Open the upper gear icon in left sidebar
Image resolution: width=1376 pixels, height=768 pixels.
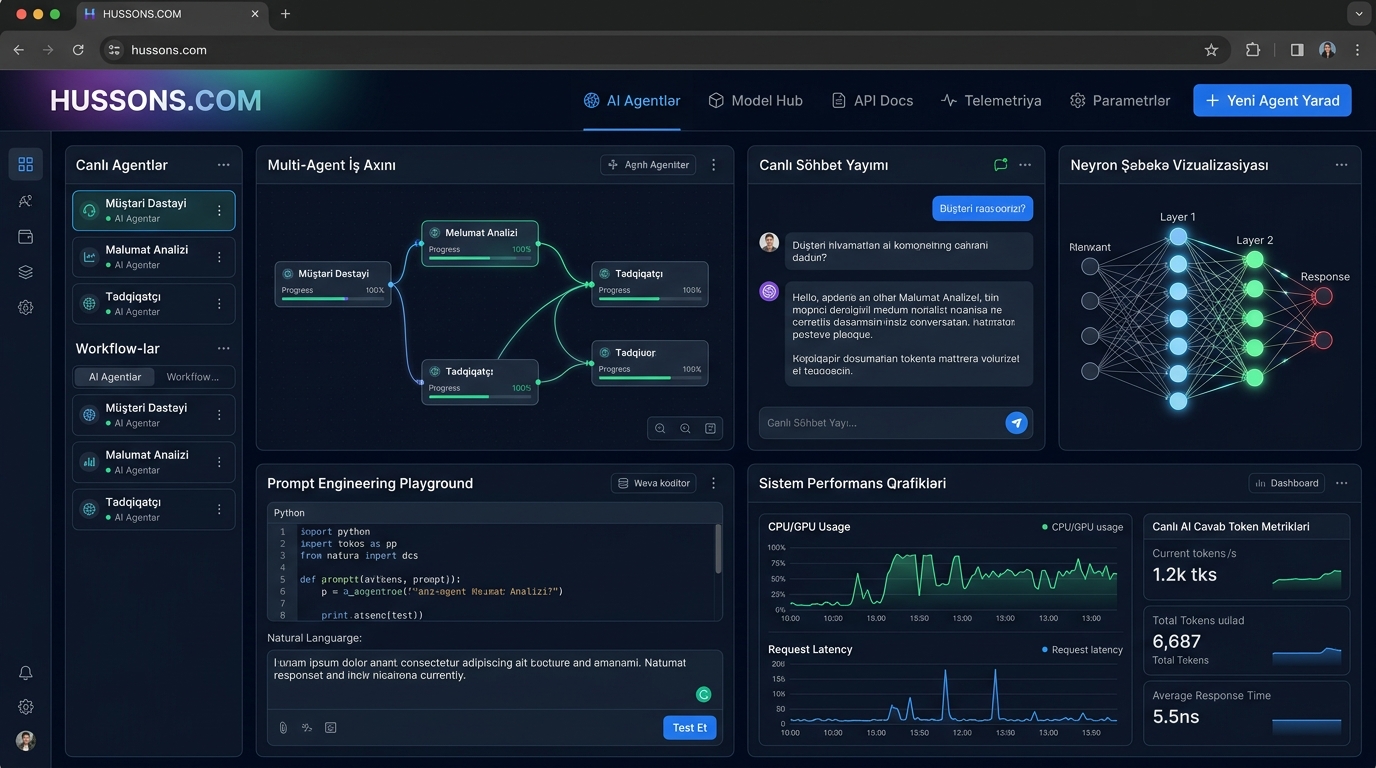coord(25,308)
